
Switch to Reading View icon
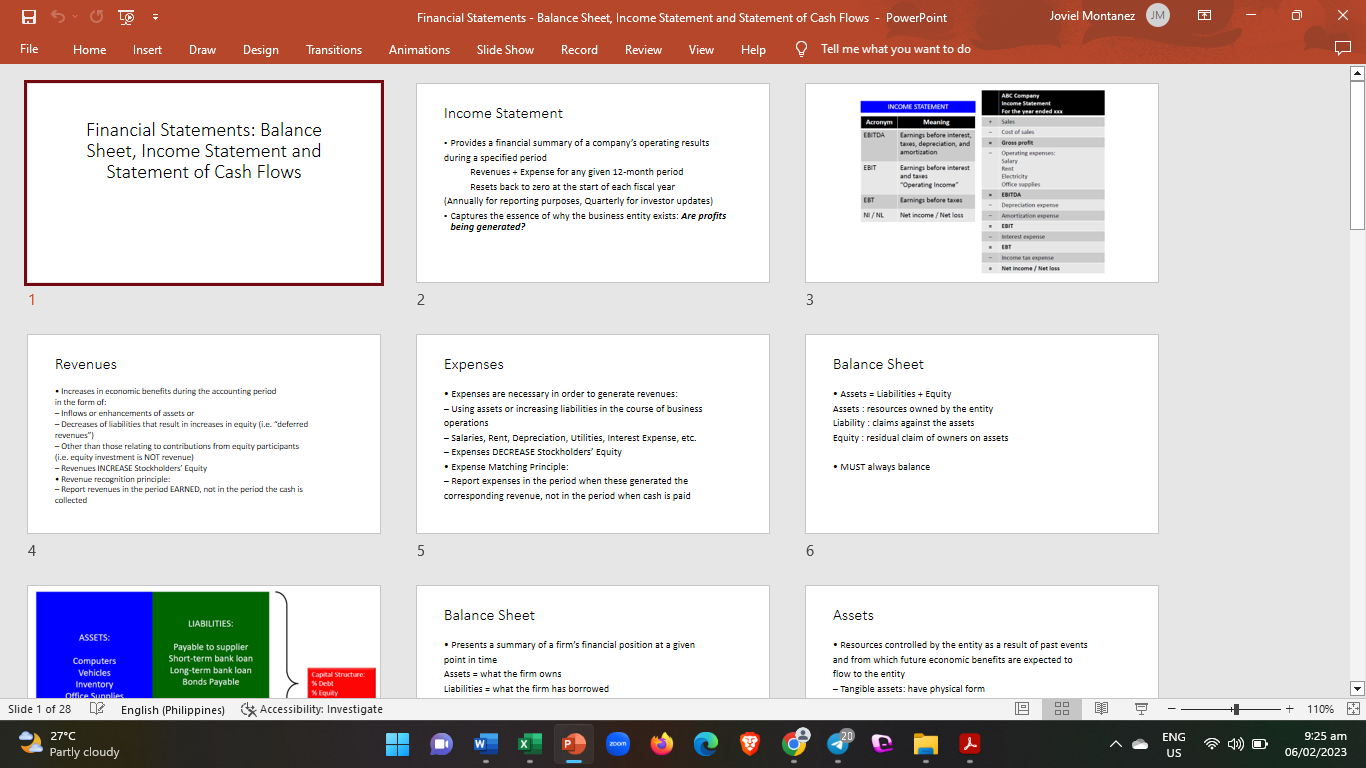coord(1101,709)
